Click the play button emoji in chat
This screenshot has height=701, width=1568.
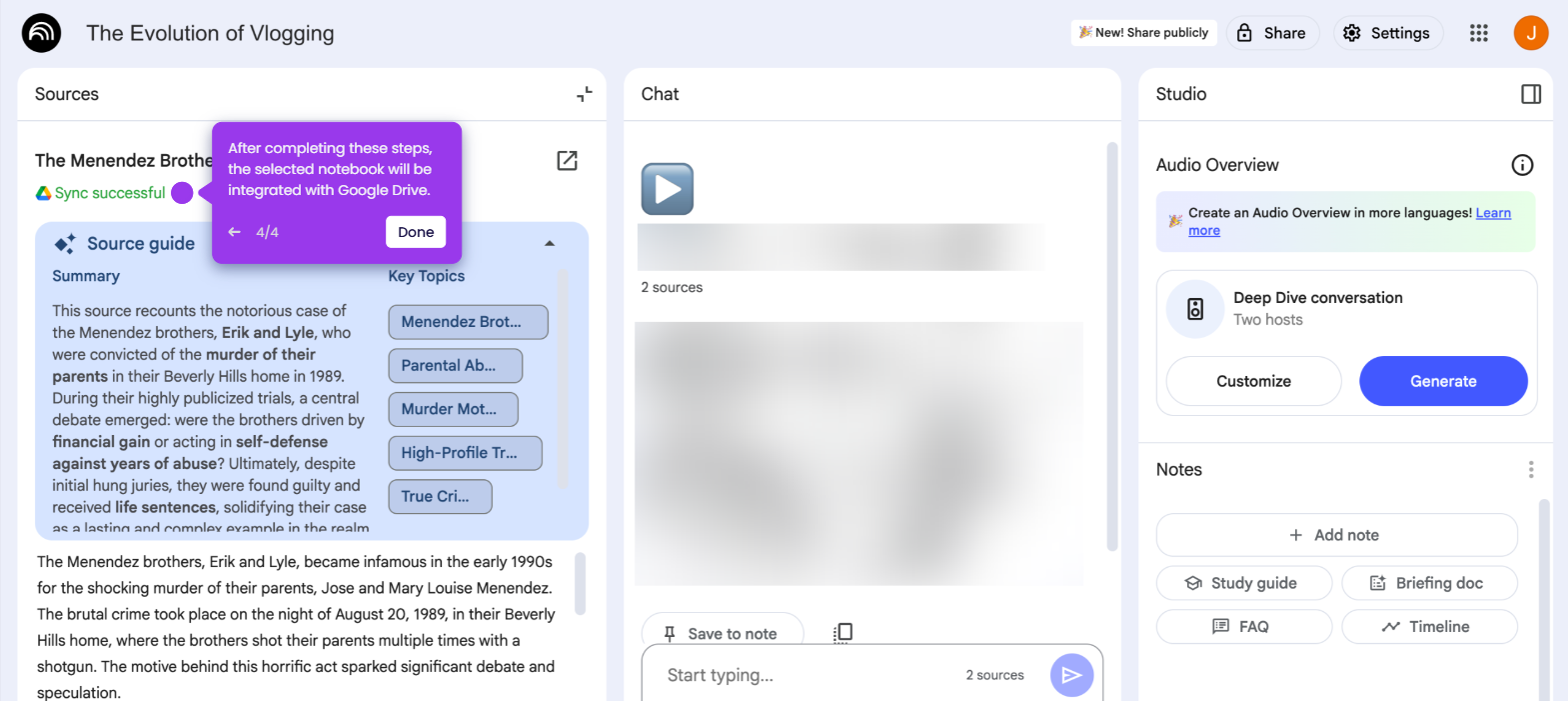tap(668, 189)
